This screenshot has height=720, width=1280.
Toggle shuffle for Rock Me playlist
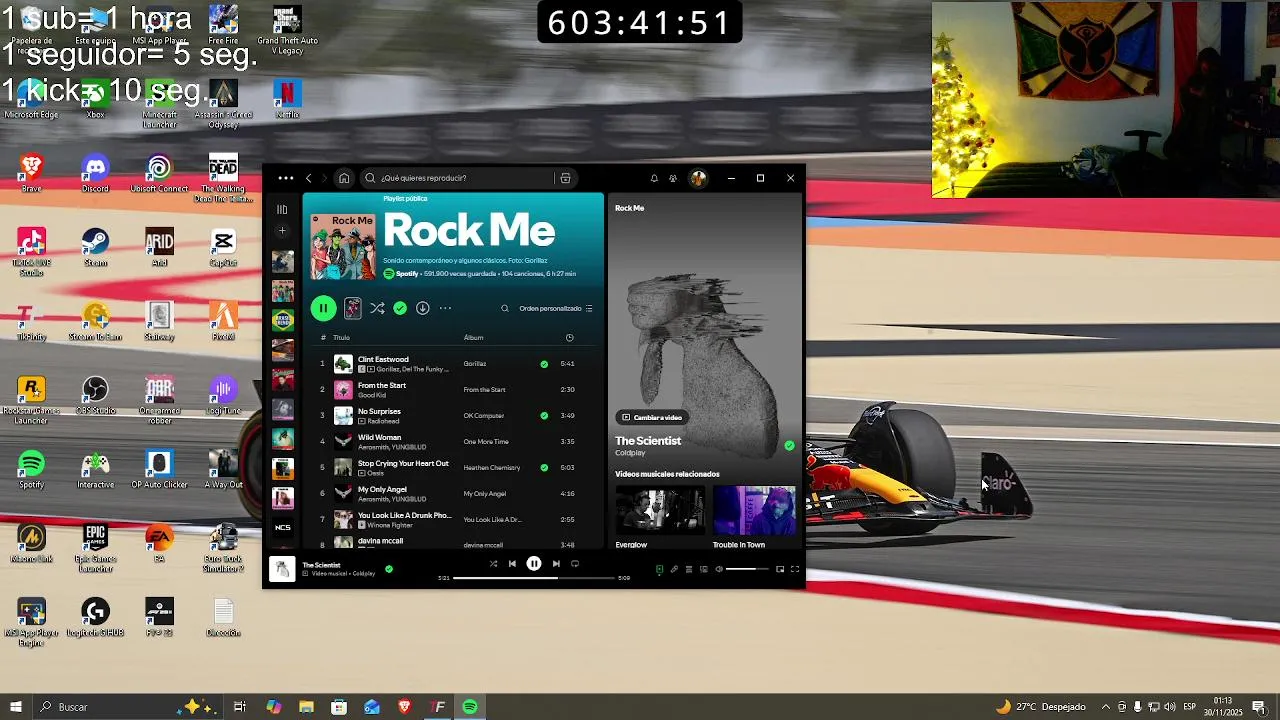coord(377,308)
